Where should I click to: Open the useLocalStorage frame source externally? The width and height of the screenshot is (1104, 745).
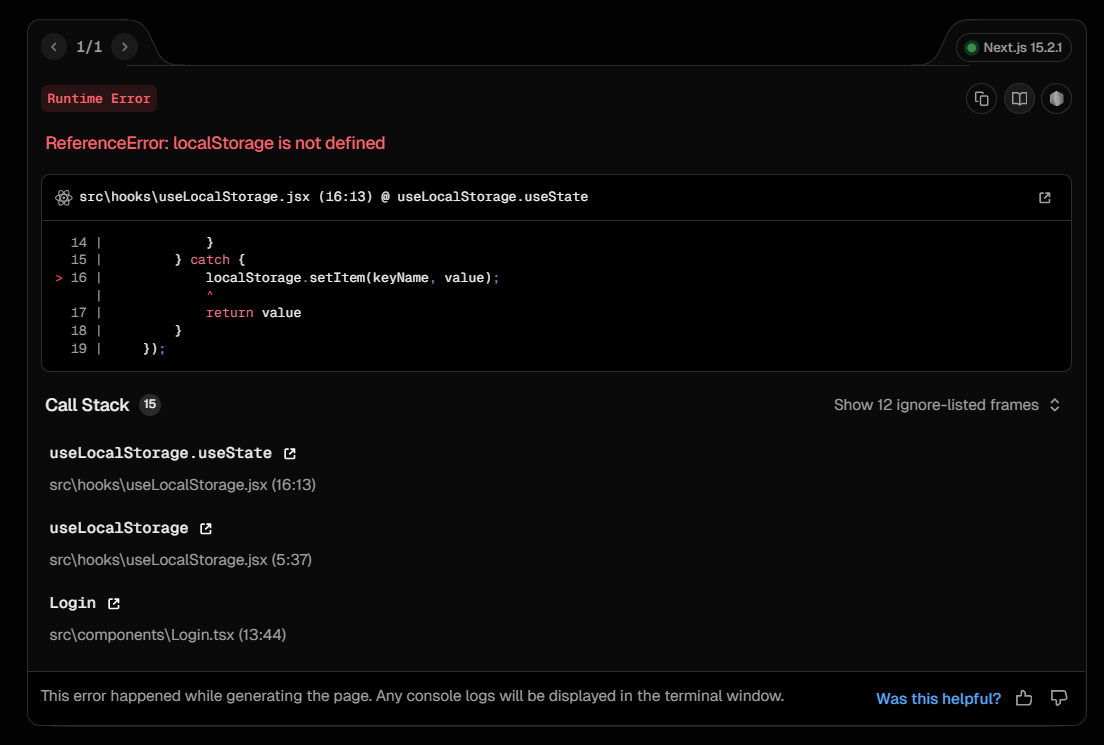[x=206, y=528]
